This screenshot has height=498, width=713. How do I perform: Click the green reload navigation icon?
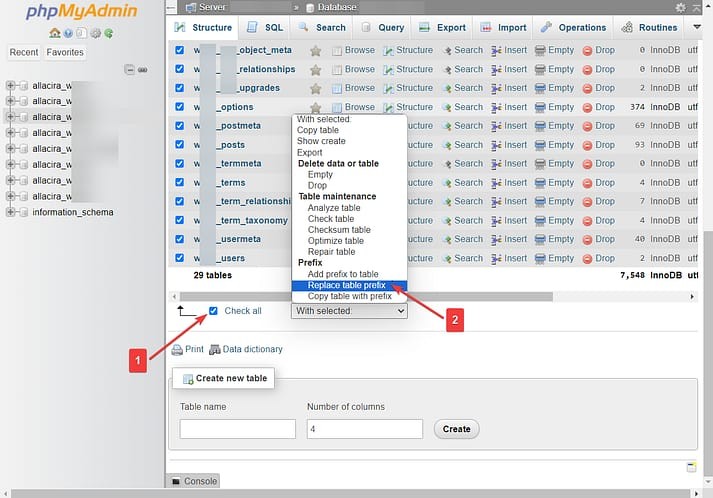tap(106, 32)
